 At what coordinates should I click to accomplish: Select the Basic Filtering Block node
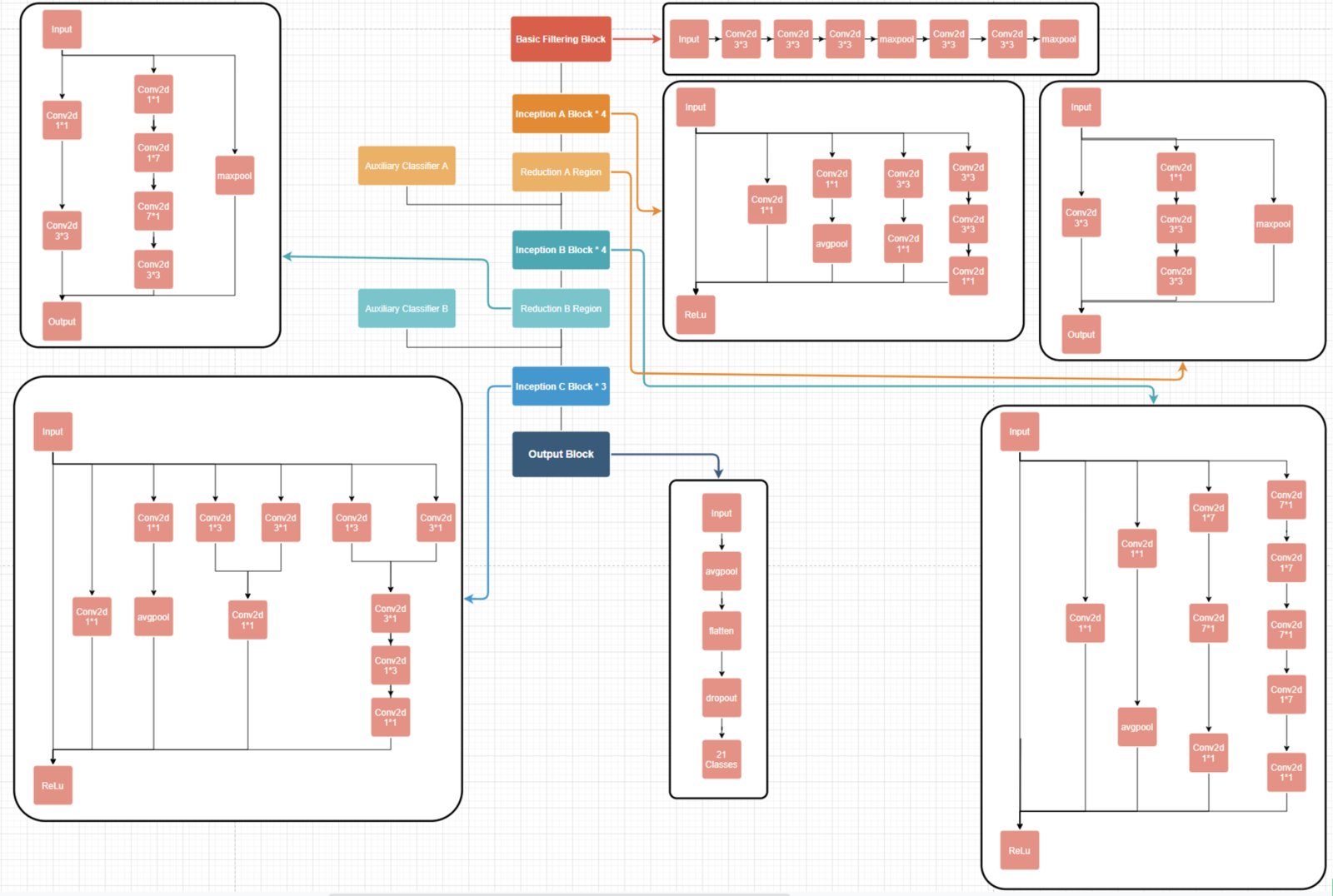pos(560,38)
